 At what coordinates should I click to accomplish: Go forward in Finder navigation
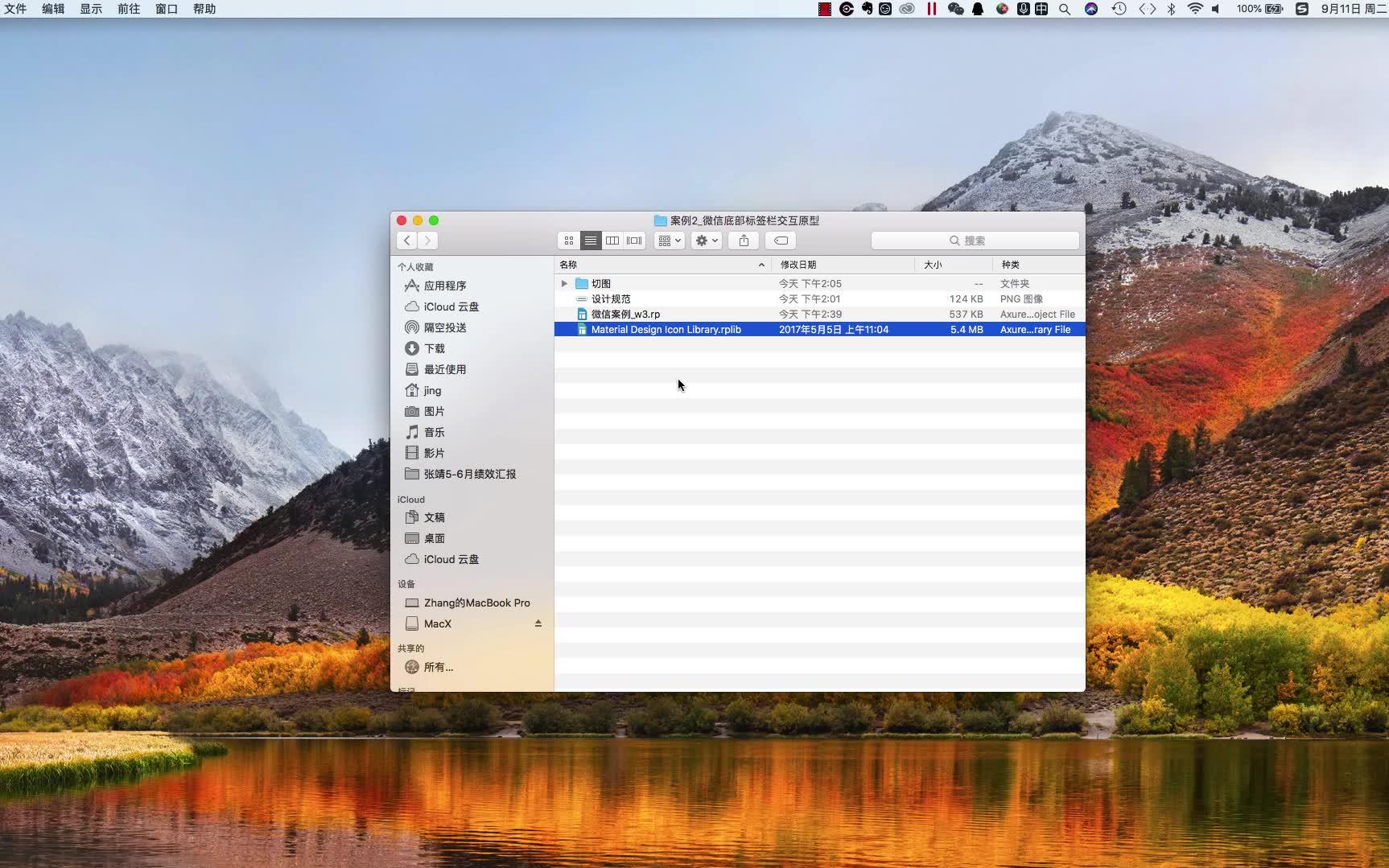pos(428,241)
